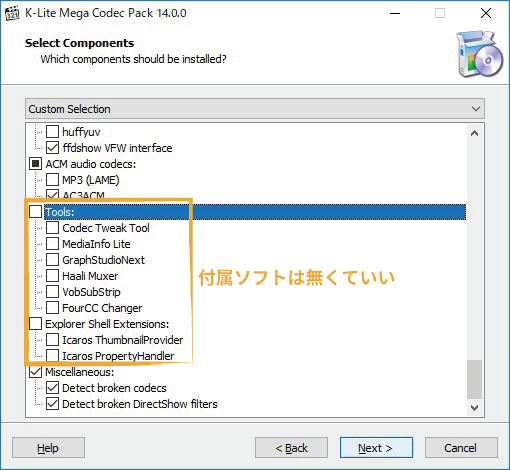The width and height of the screenshot is (510, 470).
Task: Enable the huffyuv checkbox
Action: point(52,132)
